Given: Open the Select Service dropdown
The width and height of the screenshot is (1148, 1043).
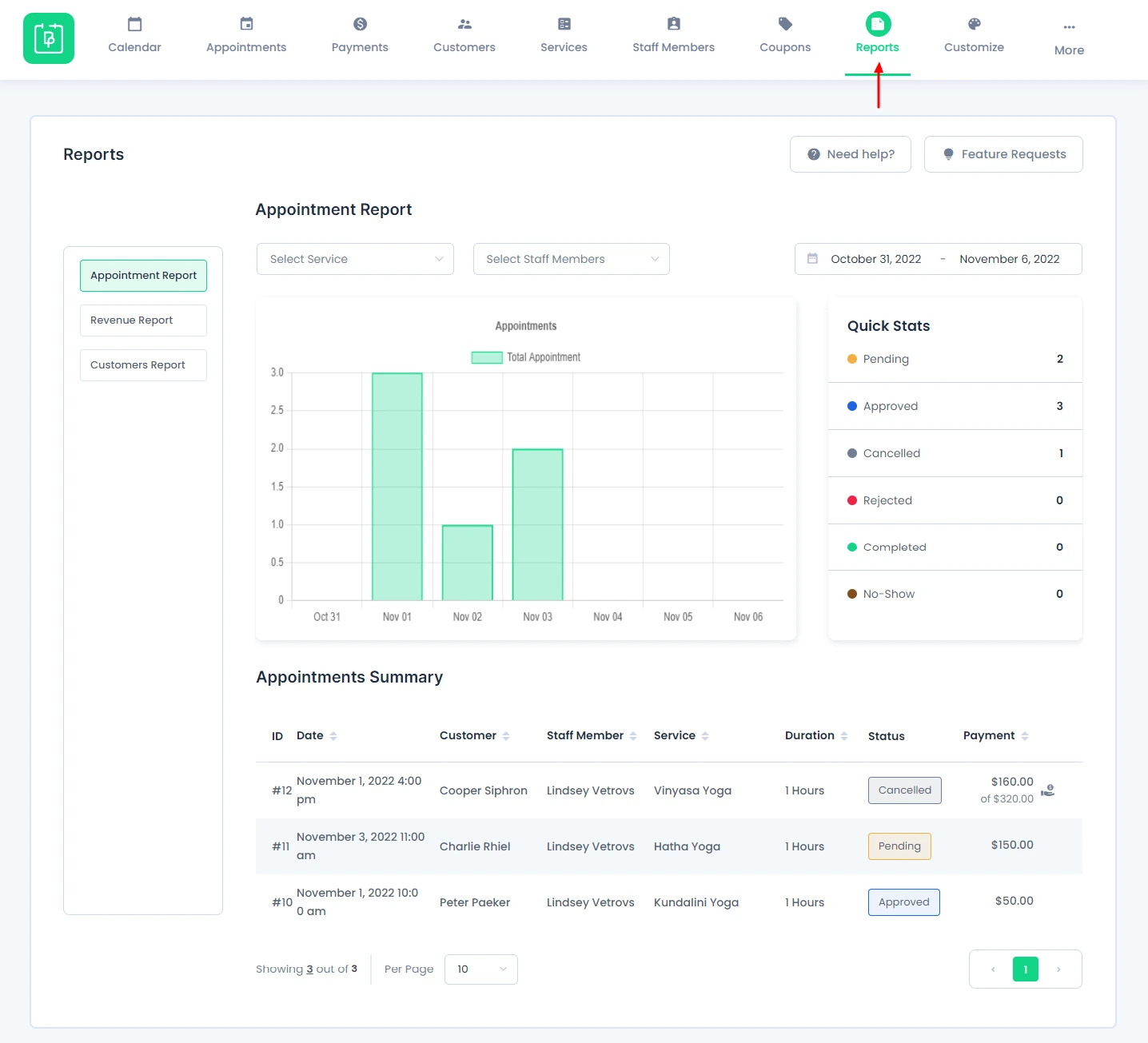Looking at the screenshot, I should click(x=355, y=258).
